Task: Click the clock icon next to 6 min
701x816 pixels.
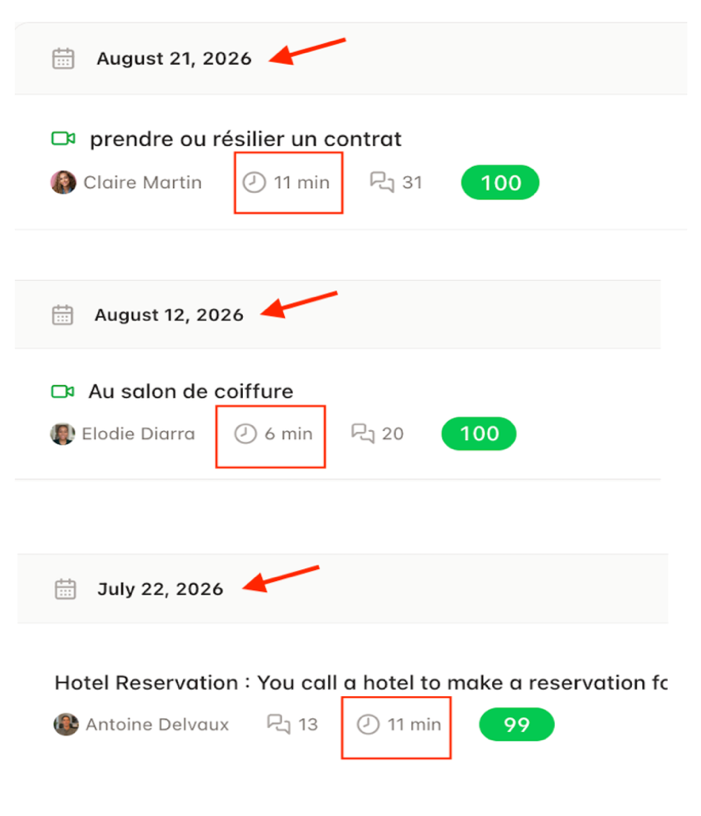Action: [245, 434]
